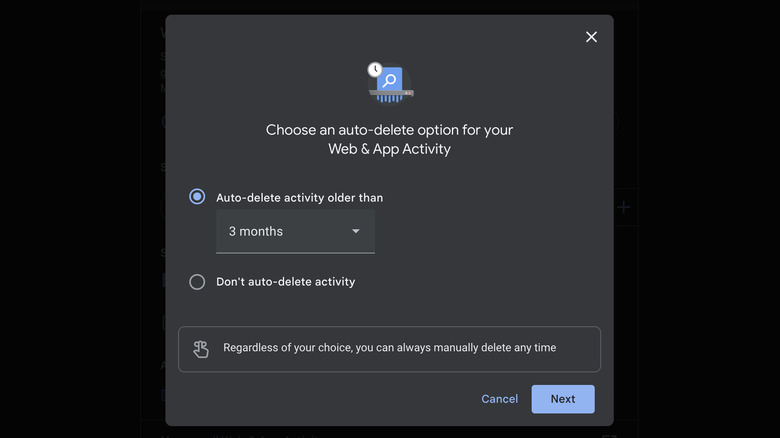Image resolution: width=780 pixels, height=438 pixels.
Task: Click the 'Choose an auto-delete option' heading
Action: (x=389, y=130)
